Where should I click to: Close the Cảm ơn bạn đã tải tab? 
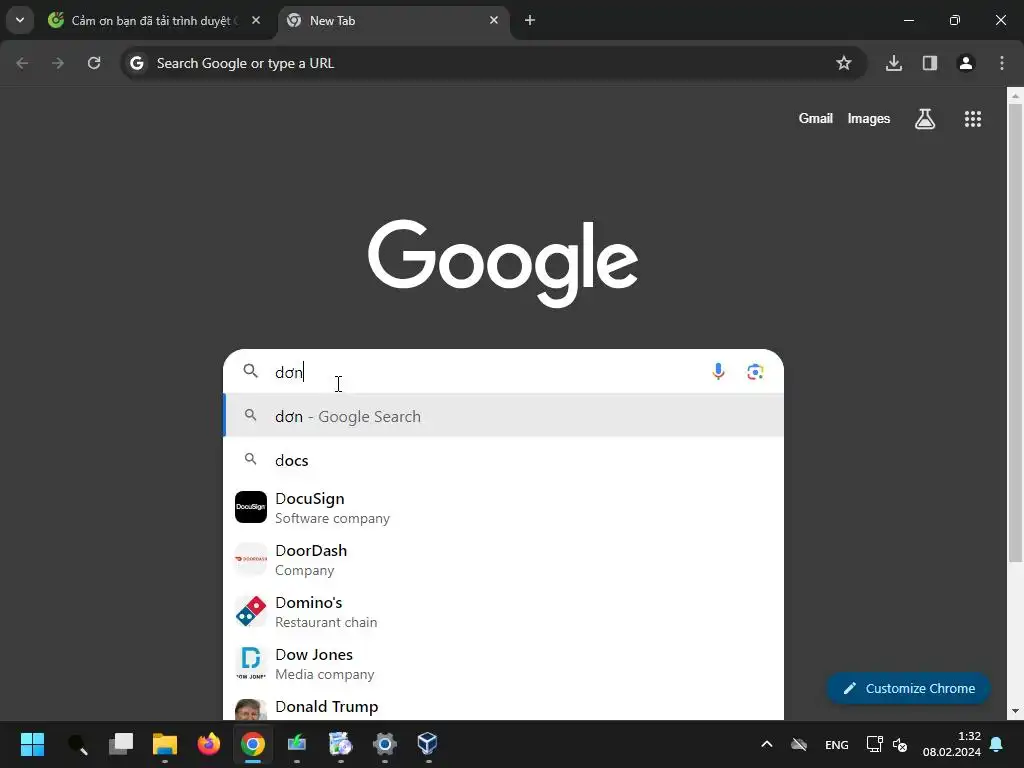(x=256, y=21)
